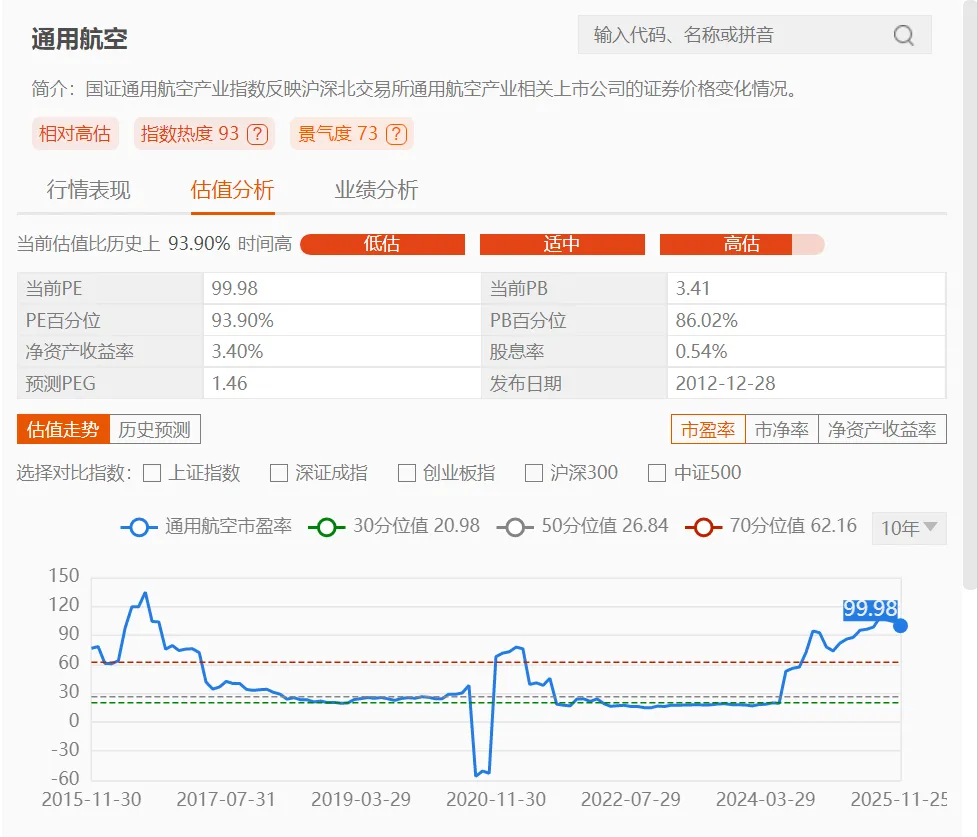Enable the 创业板指 checkbox
The image size is (978, 837).
(x=405, y=472)
